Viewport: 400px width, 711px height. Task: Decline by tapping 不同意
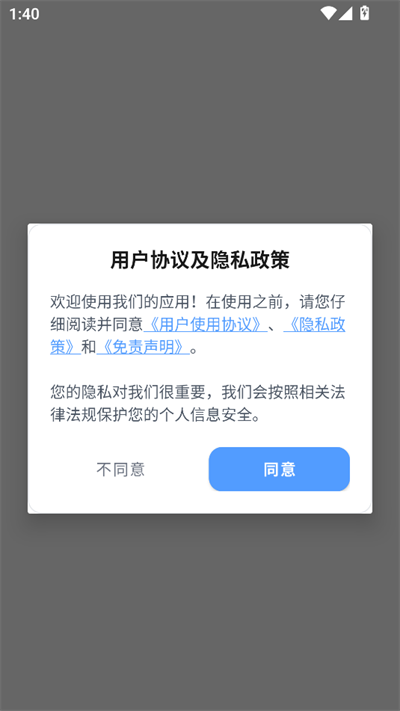[121, 469]
